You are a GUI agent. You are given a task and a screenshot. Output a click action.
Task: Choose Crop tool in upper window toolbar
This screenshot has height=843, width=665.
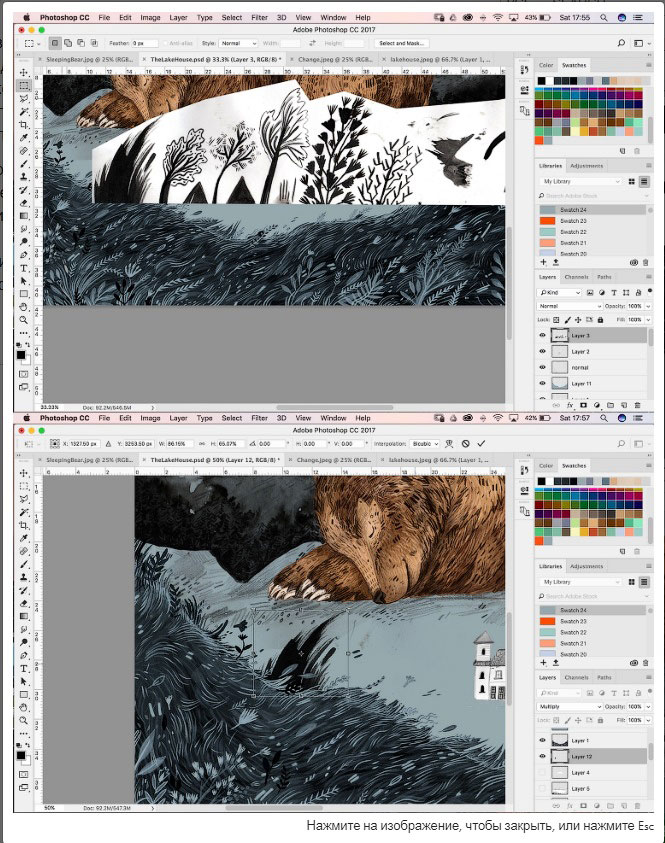(24, 125)
